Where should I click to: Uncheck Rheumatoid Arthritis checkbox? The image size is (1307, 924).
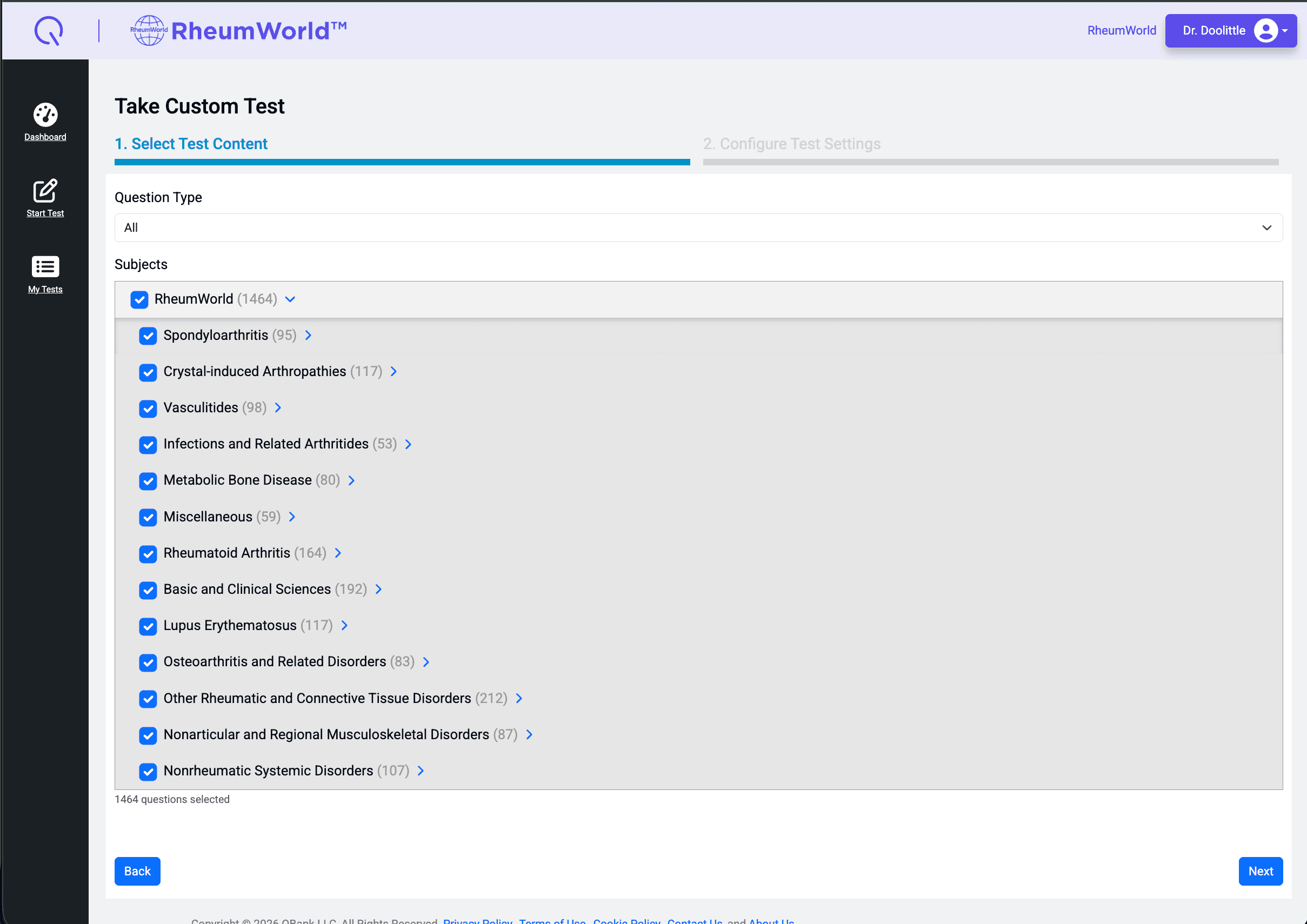(148, 554)
